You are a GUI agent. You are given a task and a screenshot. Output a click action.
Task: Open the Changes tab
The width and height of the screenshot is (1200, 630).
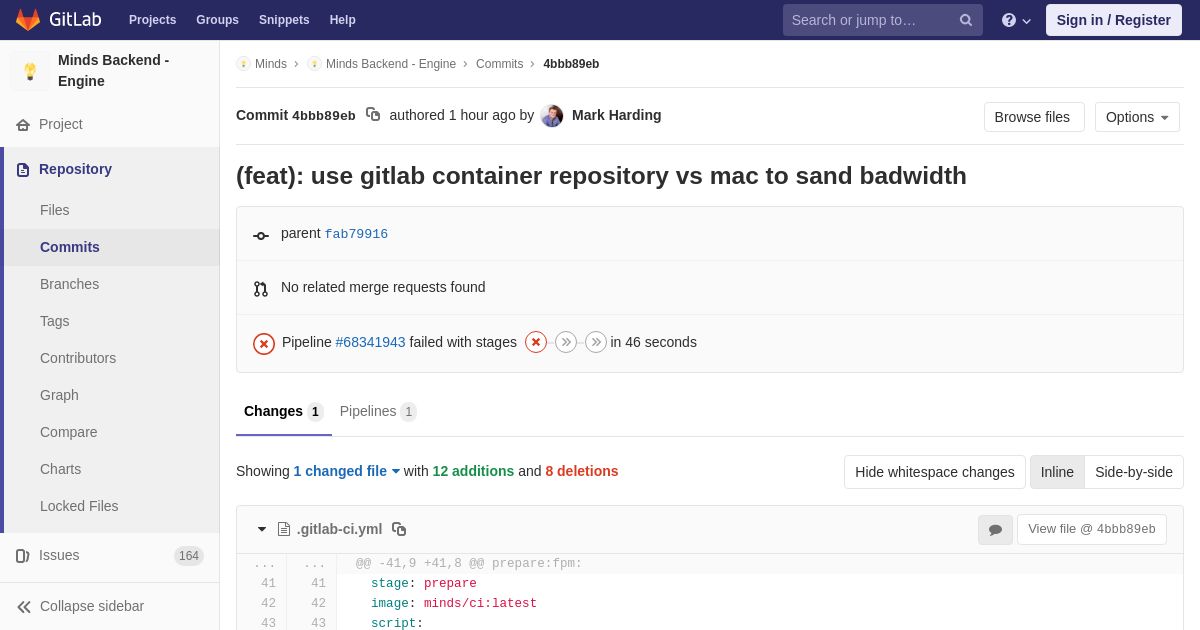coord(284,412)
